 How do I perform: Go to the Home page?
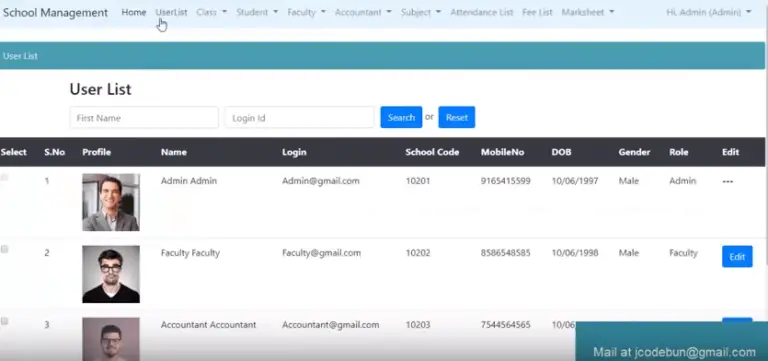134,12
